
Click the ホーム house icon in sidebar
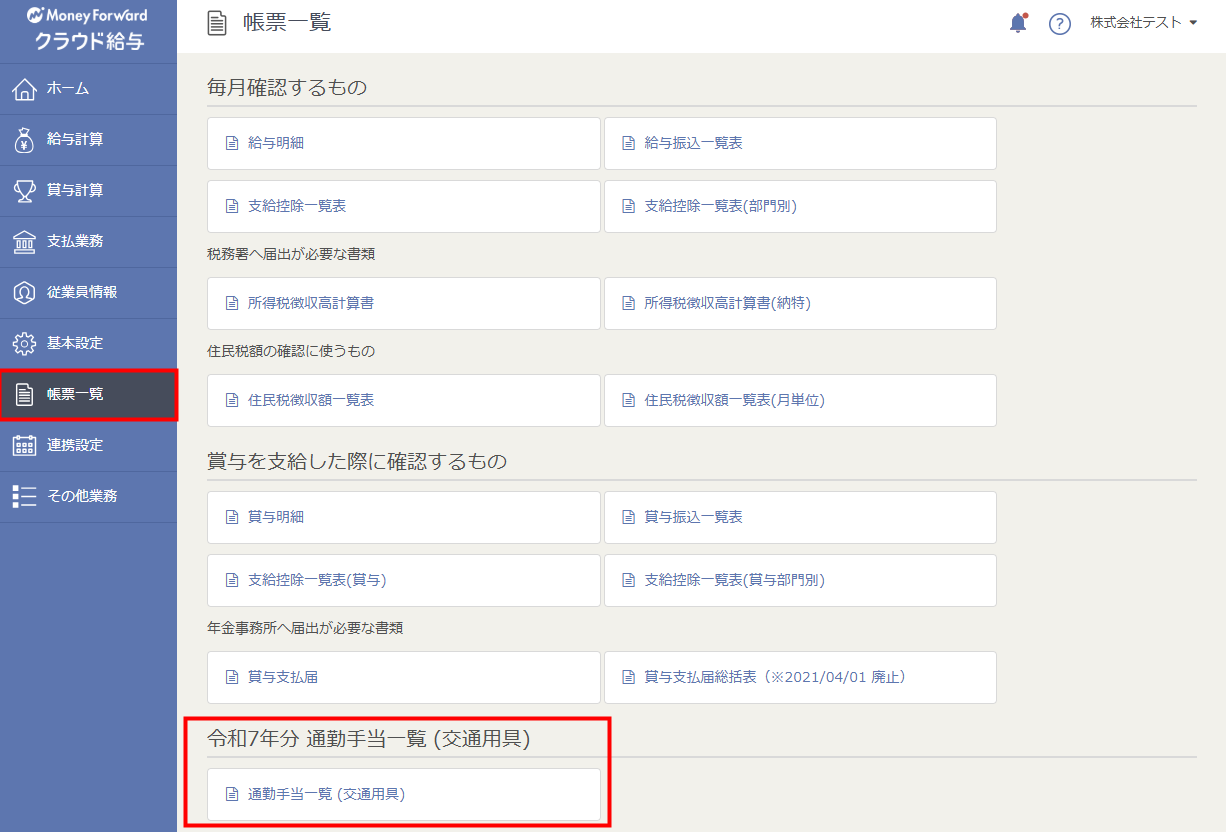point(24,89)
